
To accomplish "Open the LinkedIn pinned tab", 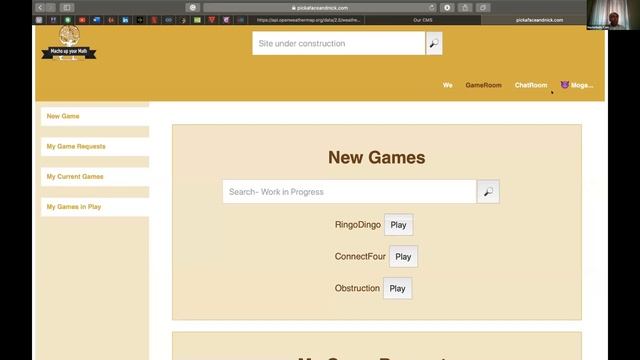I will point(125,20).
